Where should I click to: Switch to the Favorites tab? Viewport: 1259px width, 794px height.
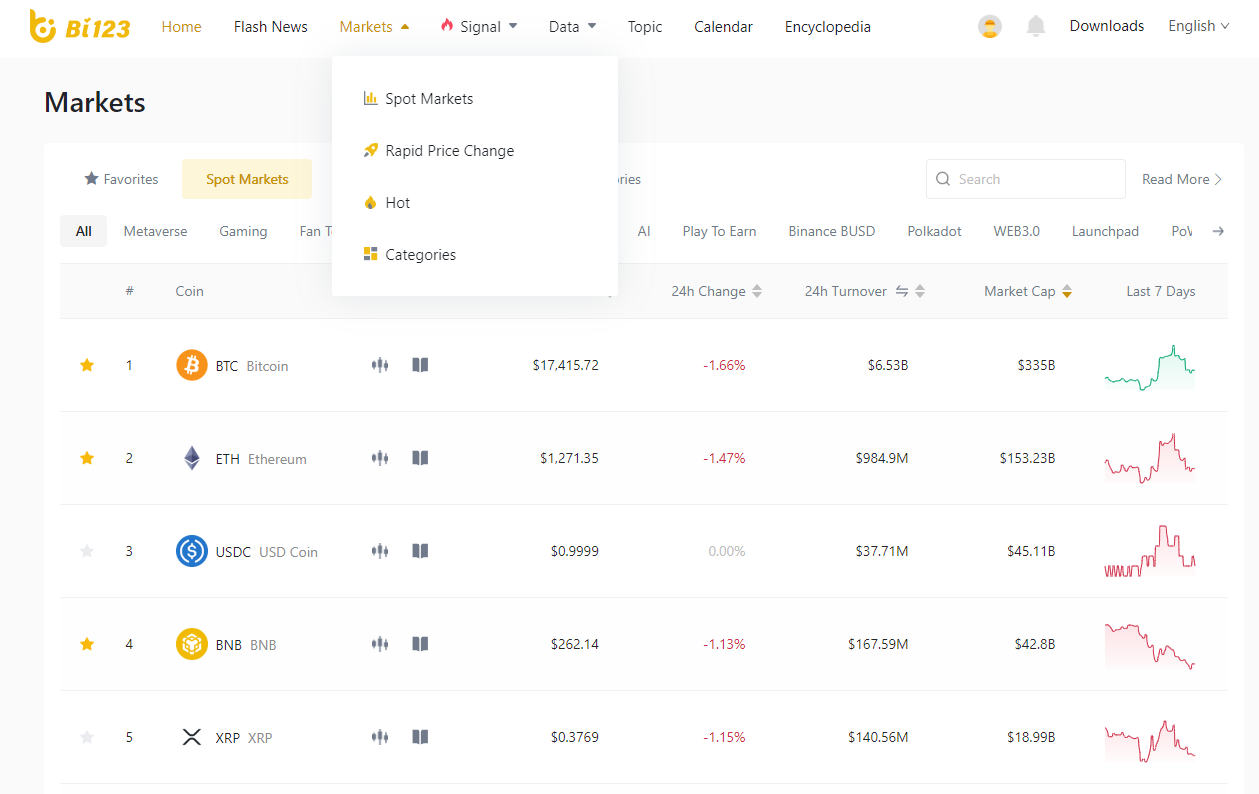pyautogui.click(x=121, y=179)
